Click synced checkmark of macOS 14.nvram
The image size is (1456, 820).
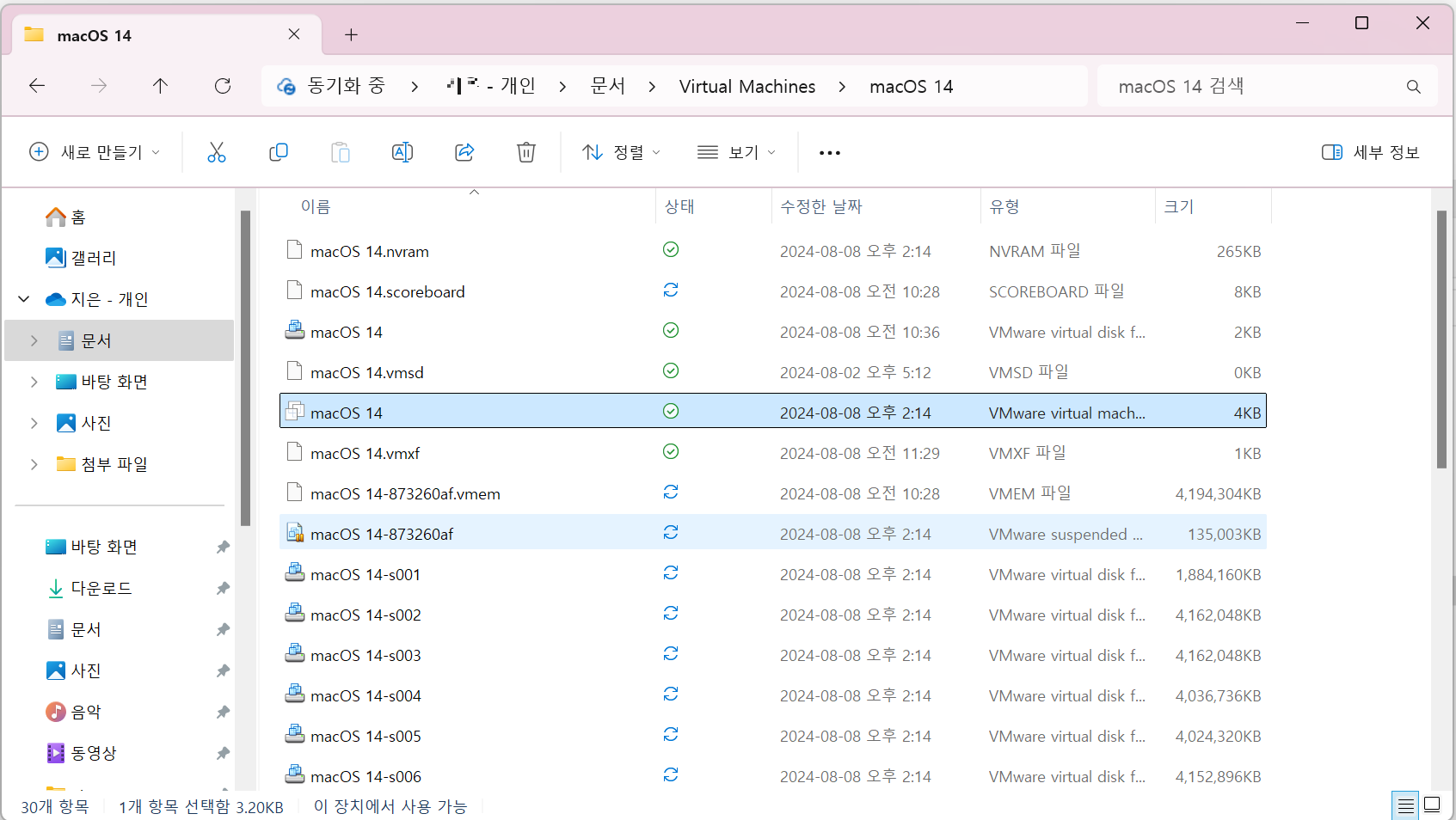[x=671, y=250]
